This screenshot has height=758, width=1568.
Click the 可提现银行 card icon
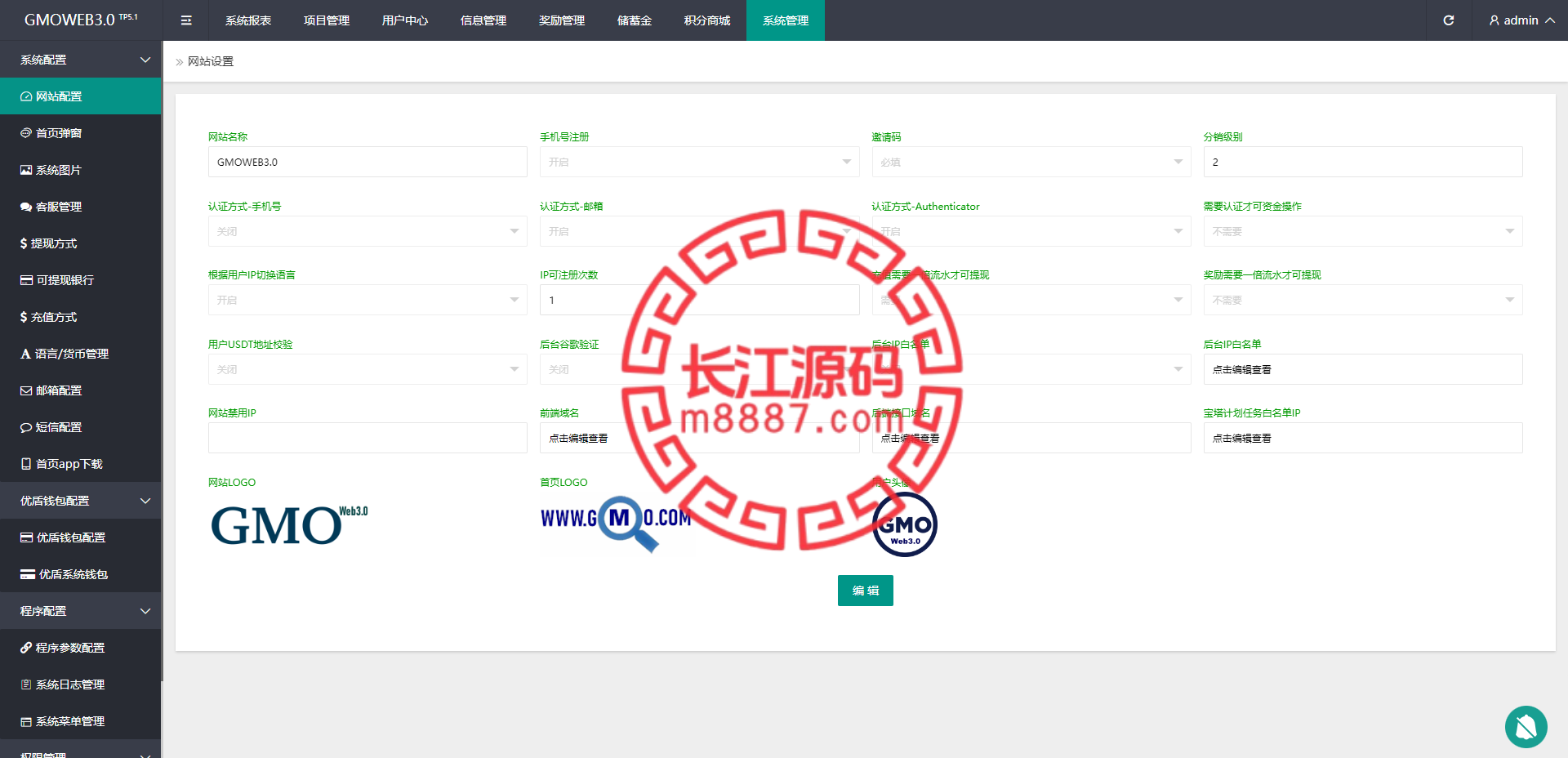(x=27, y=280)
